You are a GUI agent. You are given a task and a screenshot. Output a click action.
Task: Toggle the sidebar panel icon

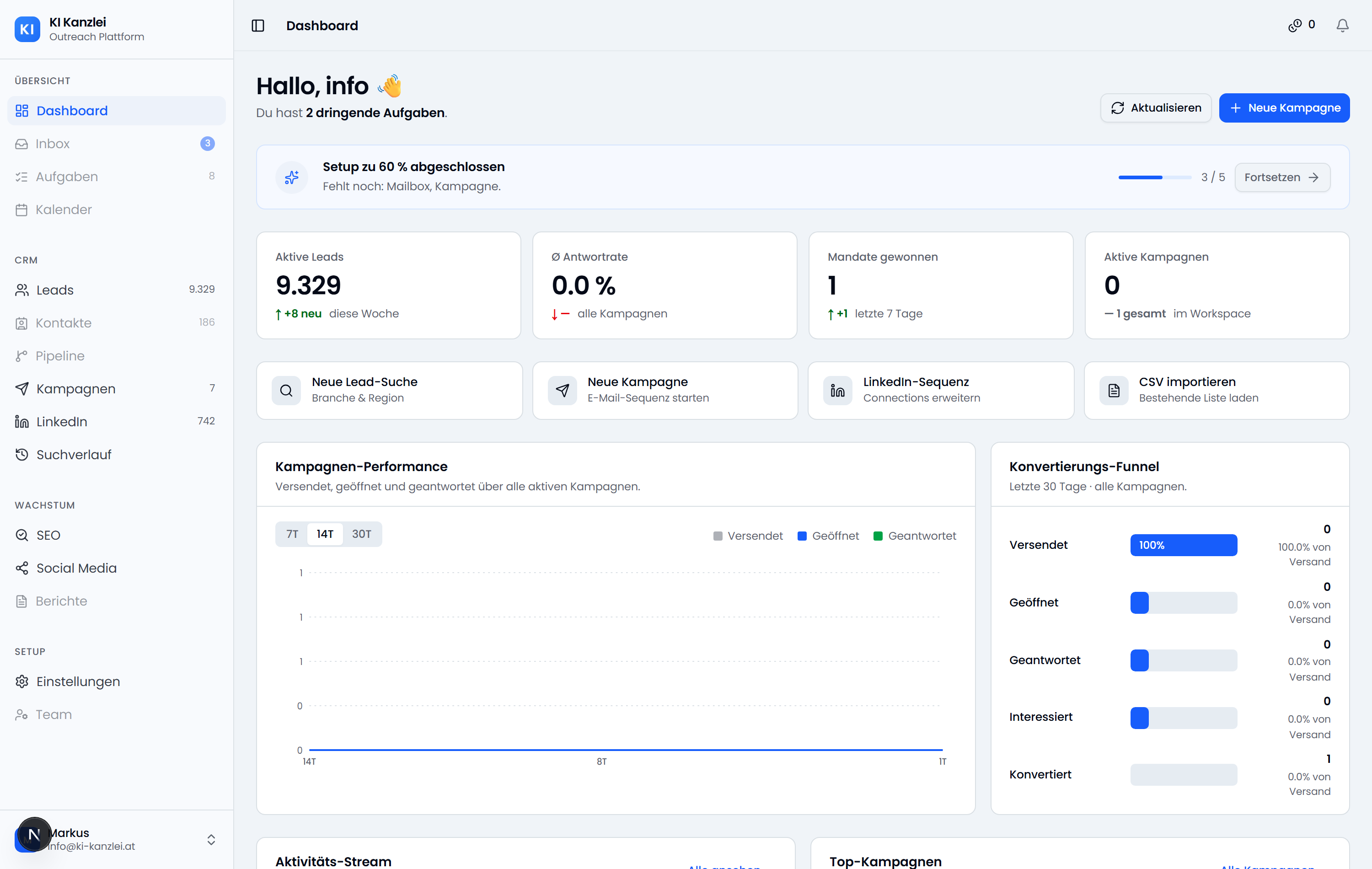pos(257,26)
